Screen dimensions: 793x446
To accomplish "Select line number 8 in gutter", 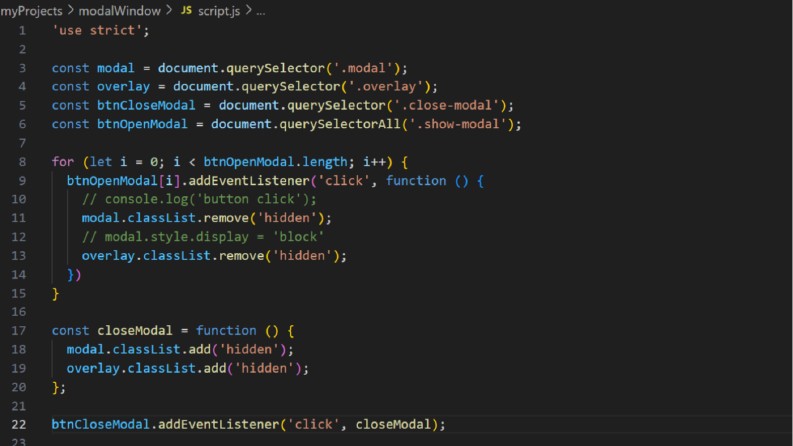I will click(22, 162).
